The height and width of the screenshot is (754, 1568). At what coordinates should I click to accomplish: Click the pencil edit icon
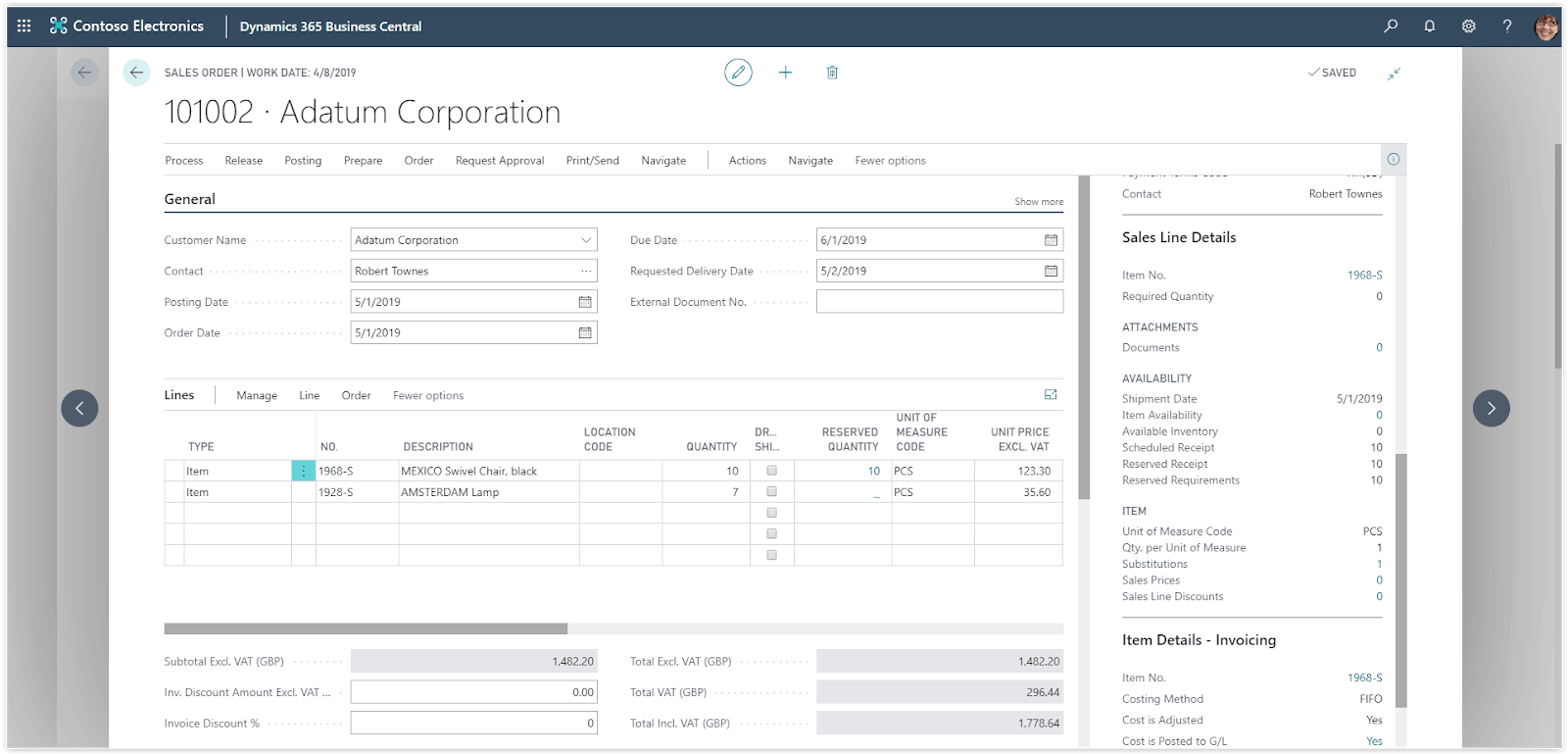[738, 73]
